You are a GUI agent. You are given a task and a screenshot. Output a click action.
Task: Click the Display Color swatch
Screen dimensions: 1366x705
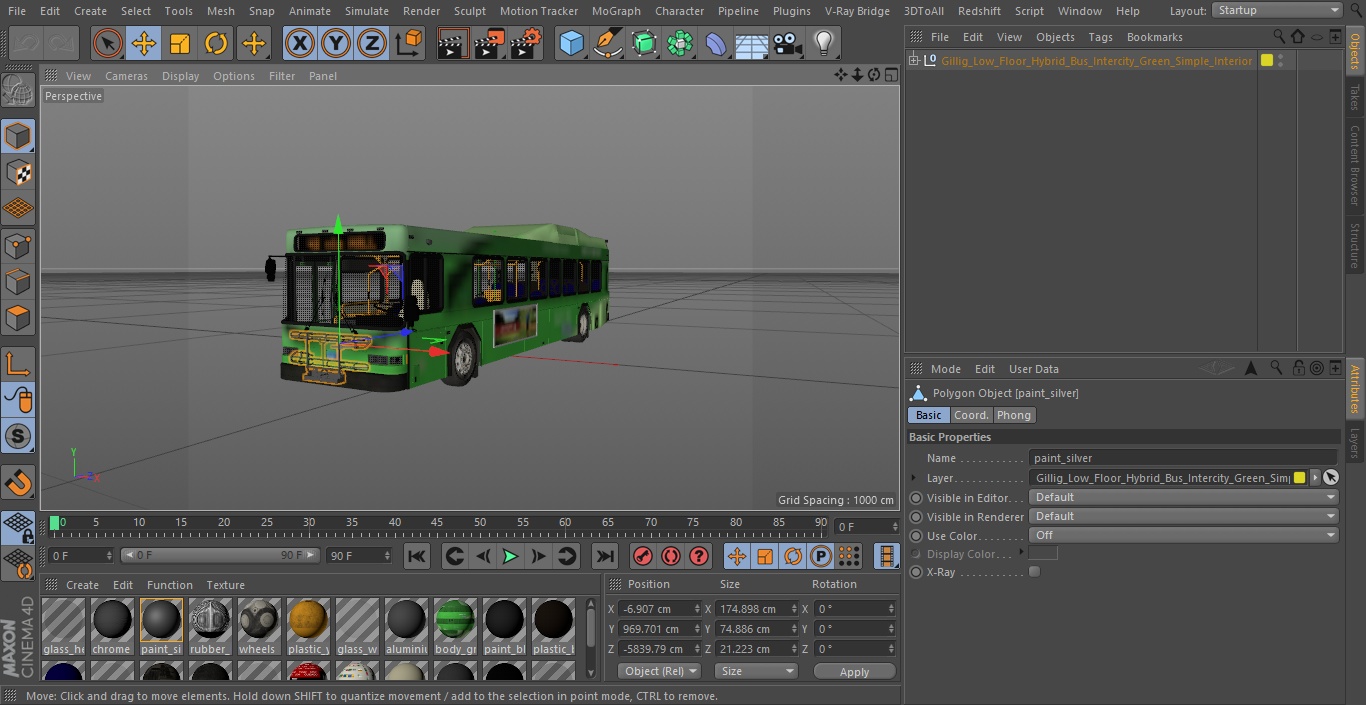1043,554
